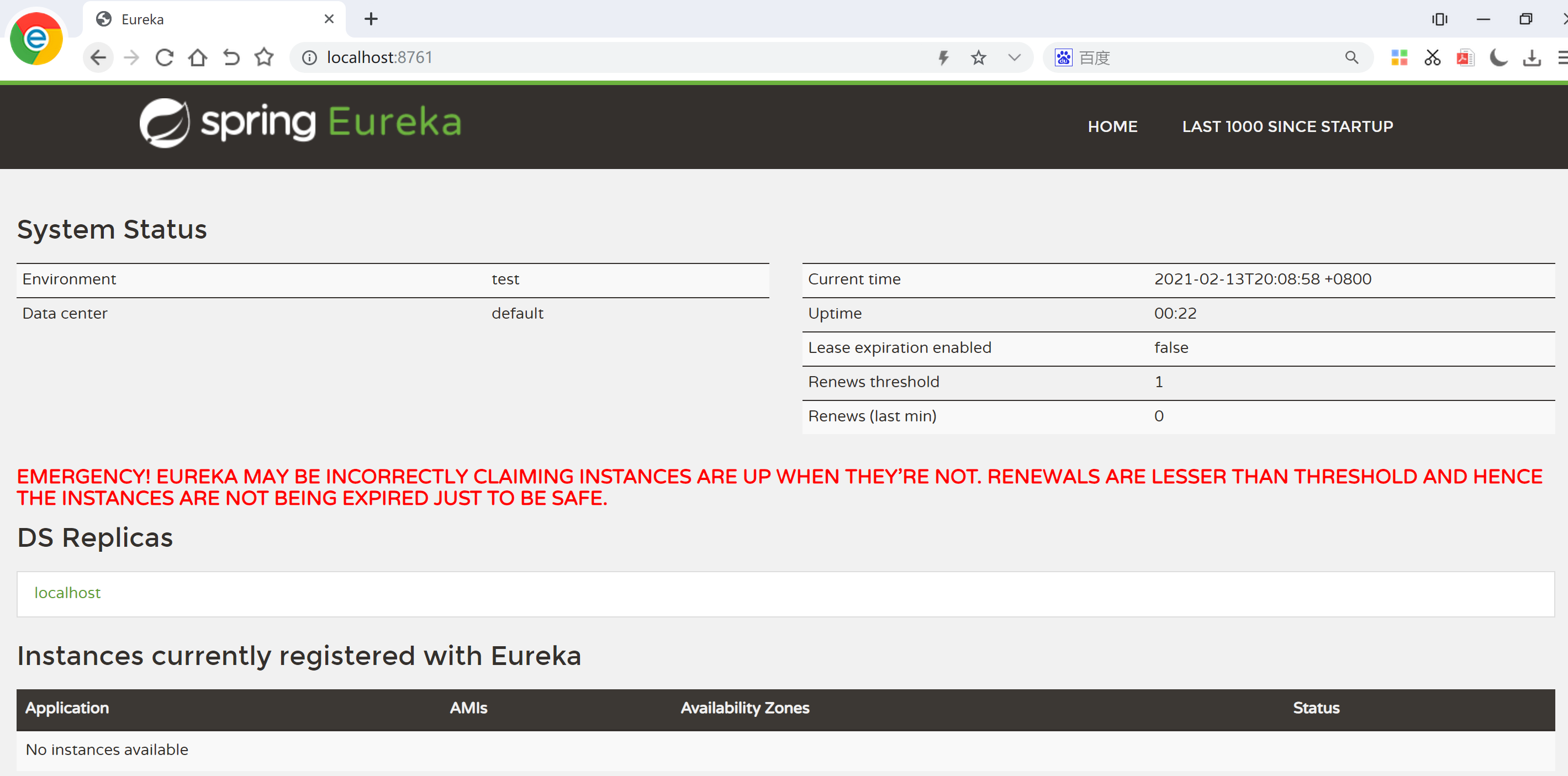The height and width of the screenshot is (776, 1568).
Task: Open the downloads icon
Action: 1532,58
